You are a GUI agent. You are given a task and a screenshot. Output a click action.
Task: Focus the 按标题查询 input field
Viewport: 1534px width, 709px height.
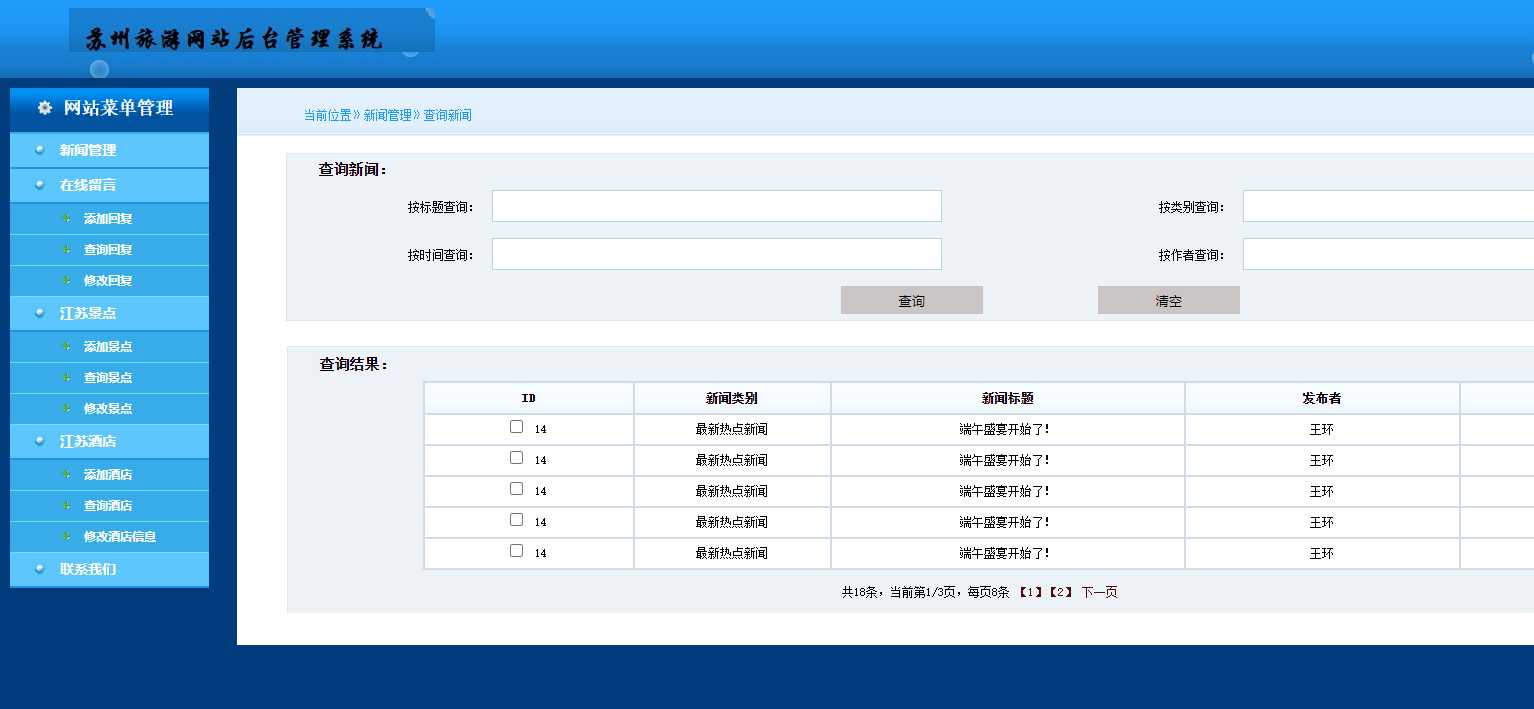click(717, 206)
